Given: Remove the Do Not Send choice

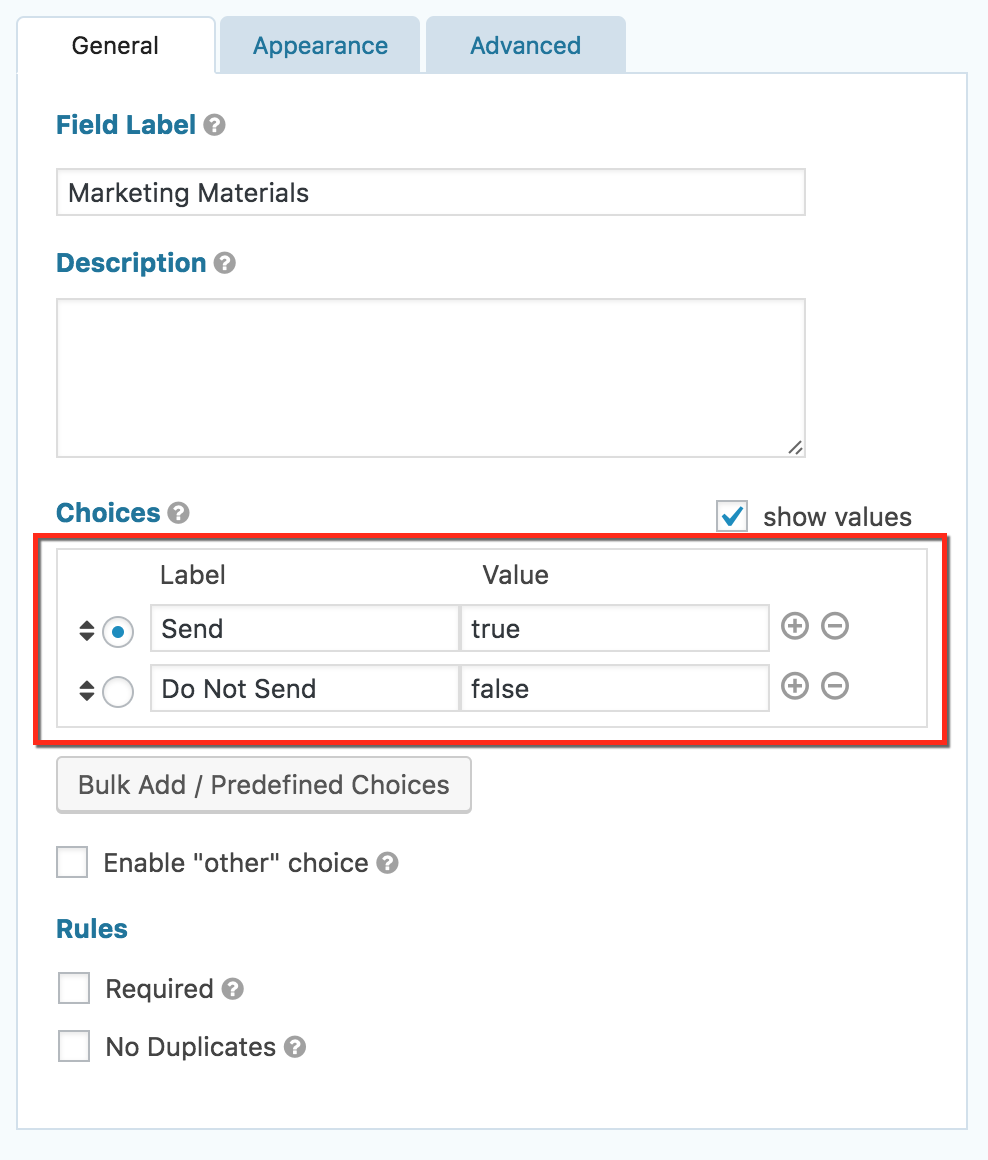Looking at the screenshot, I should click(835, 687).
